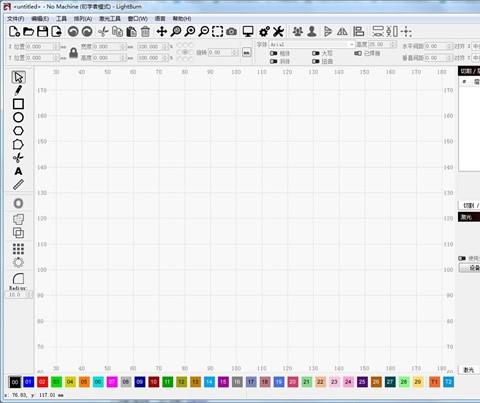
Task: Open the 激光工具 menu
Action: coord(110,19)
